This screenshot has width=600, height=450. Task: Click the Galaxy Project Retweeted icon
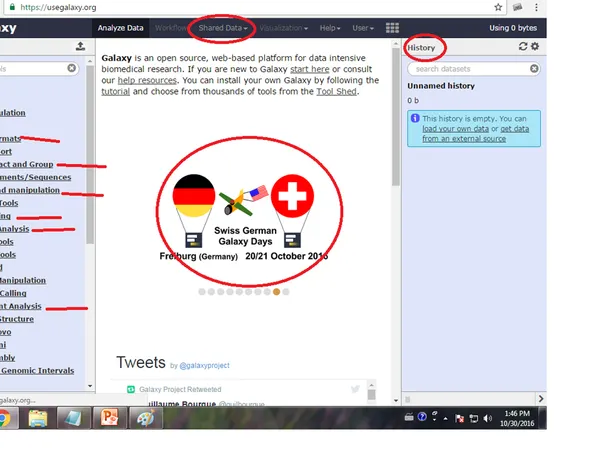[131, 389]
